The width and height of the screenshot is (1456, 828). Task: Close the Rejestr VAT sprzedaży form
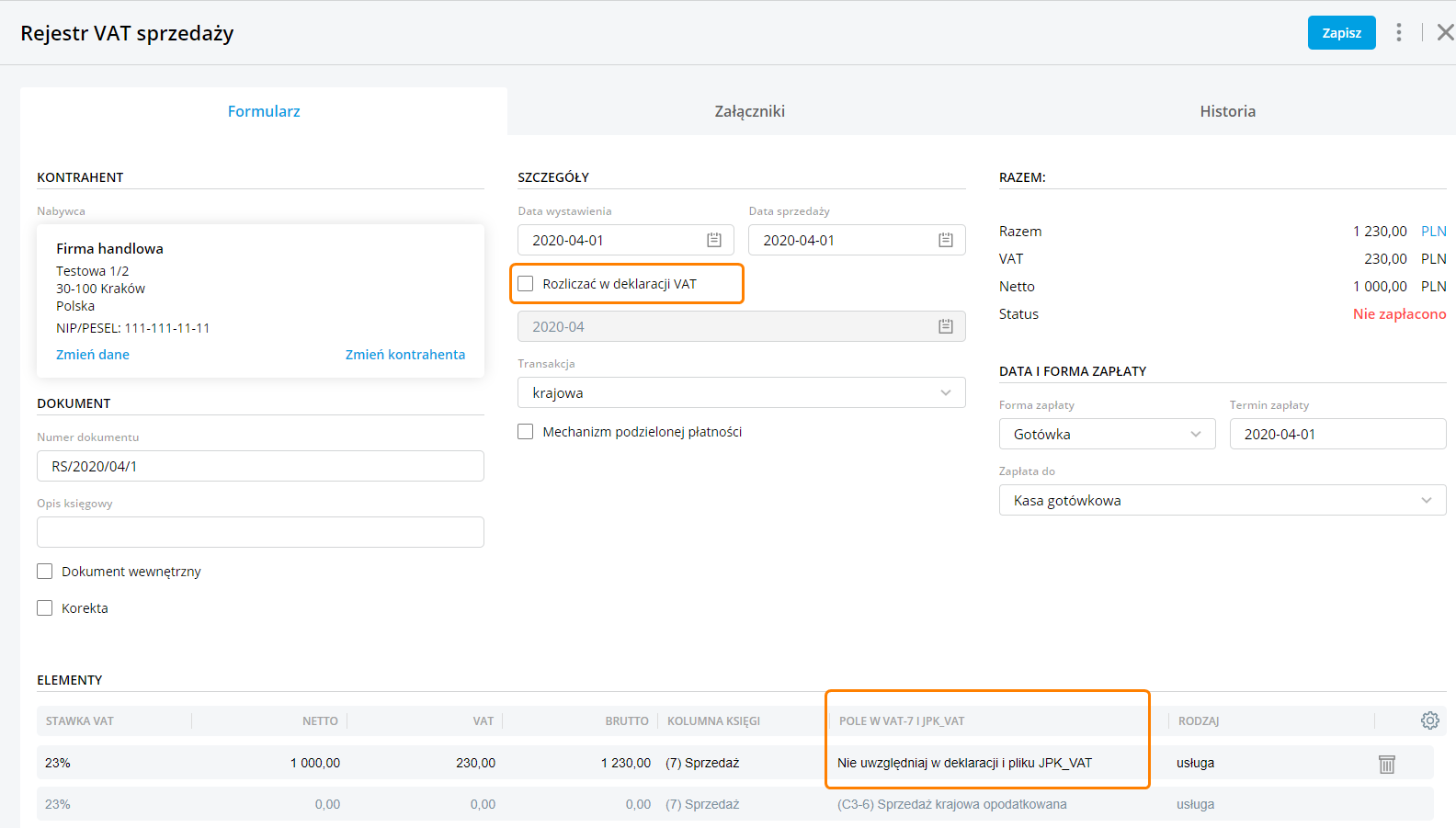(x=1445, y=33)
